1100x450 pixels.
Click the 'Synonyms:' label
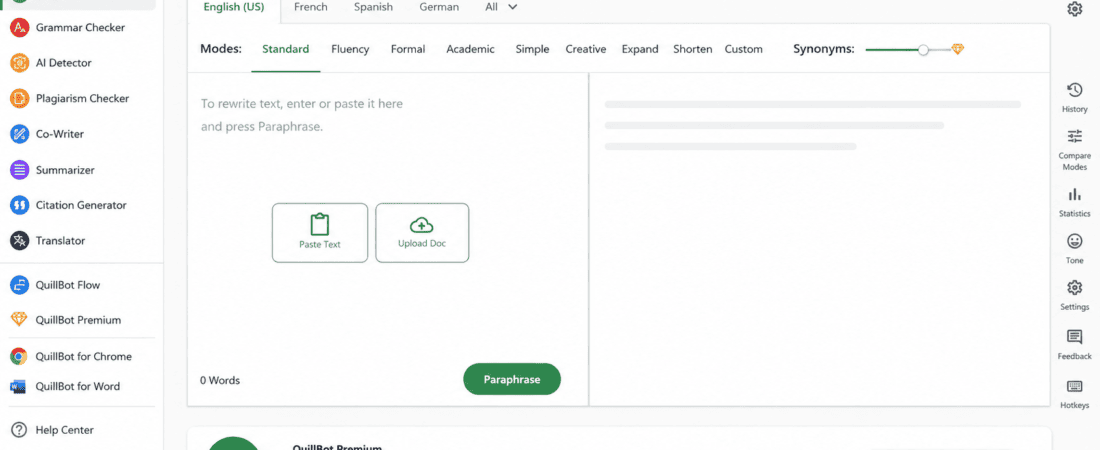pos(824,49)
